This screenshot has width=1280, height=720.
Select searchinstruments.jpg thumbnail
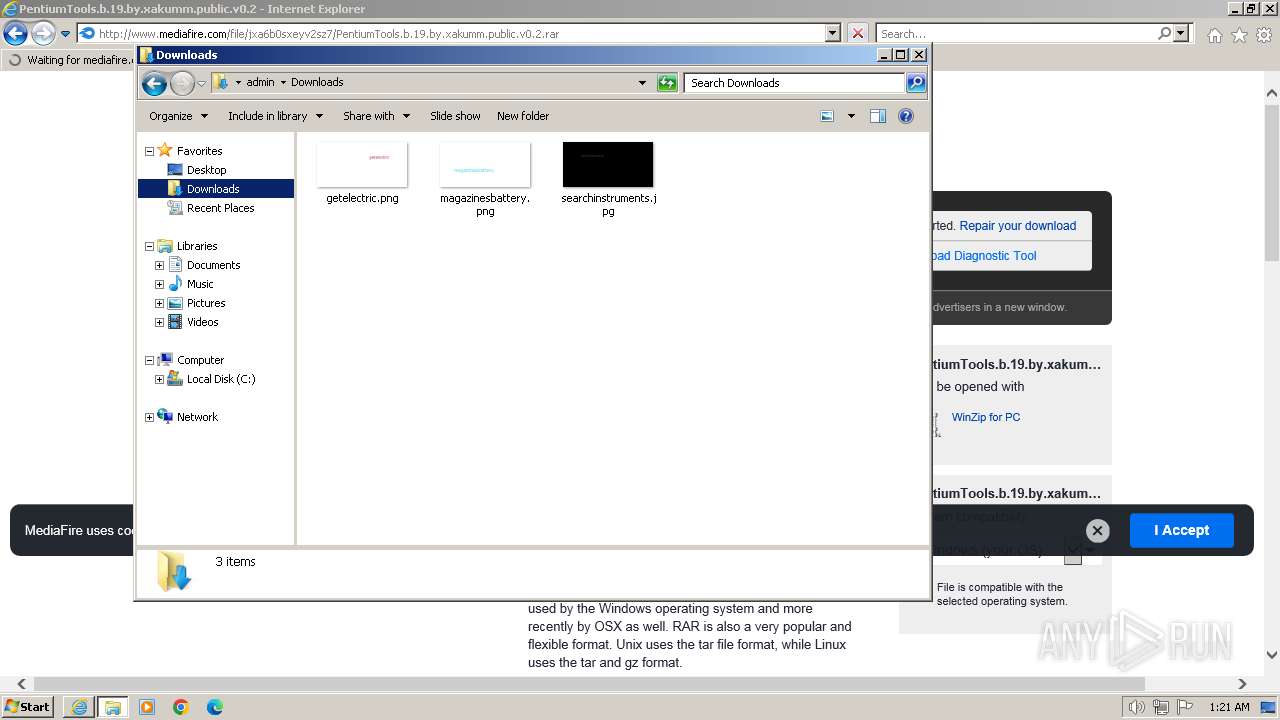(x=608, y=164)
